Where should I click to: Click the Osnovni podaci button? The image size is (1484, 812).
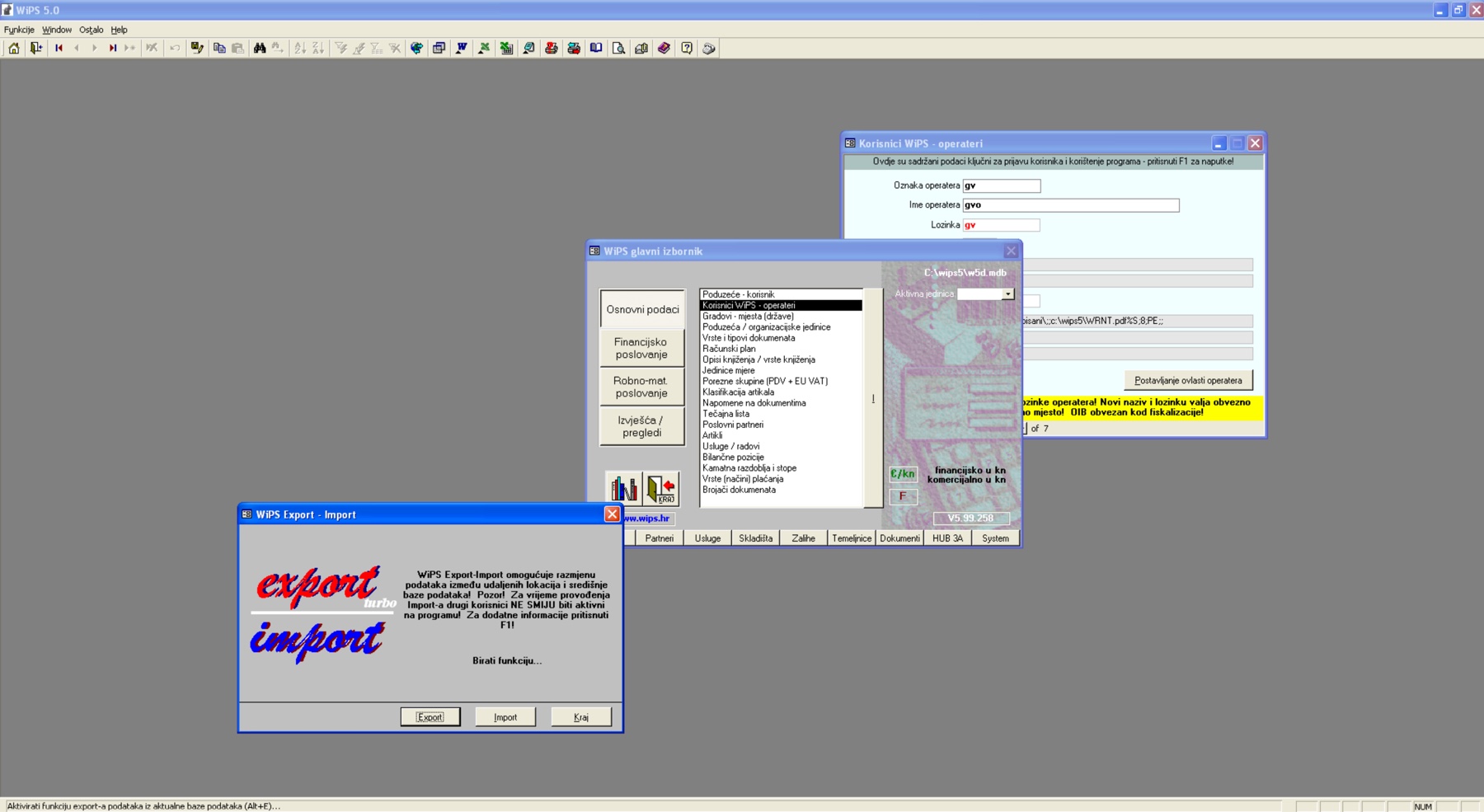click(642, 309)
